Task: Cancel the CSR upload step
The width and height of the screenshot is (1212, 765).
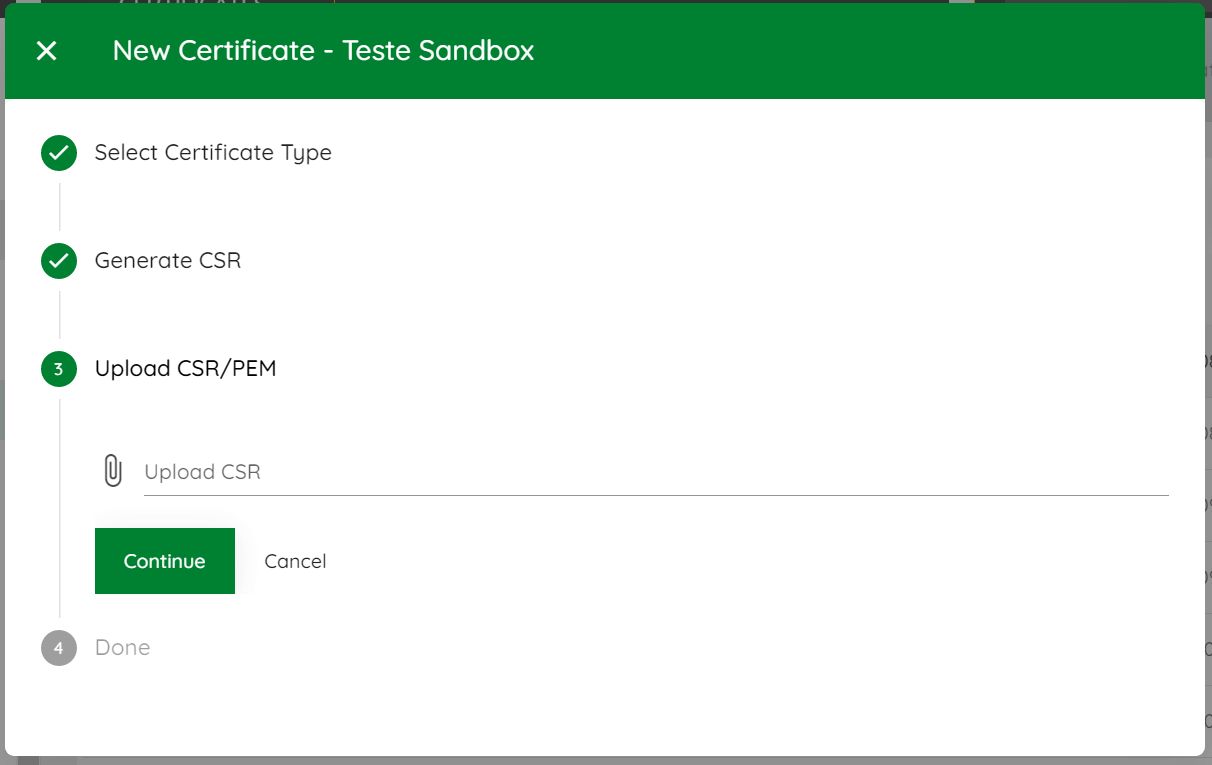Action: [295, 561]
